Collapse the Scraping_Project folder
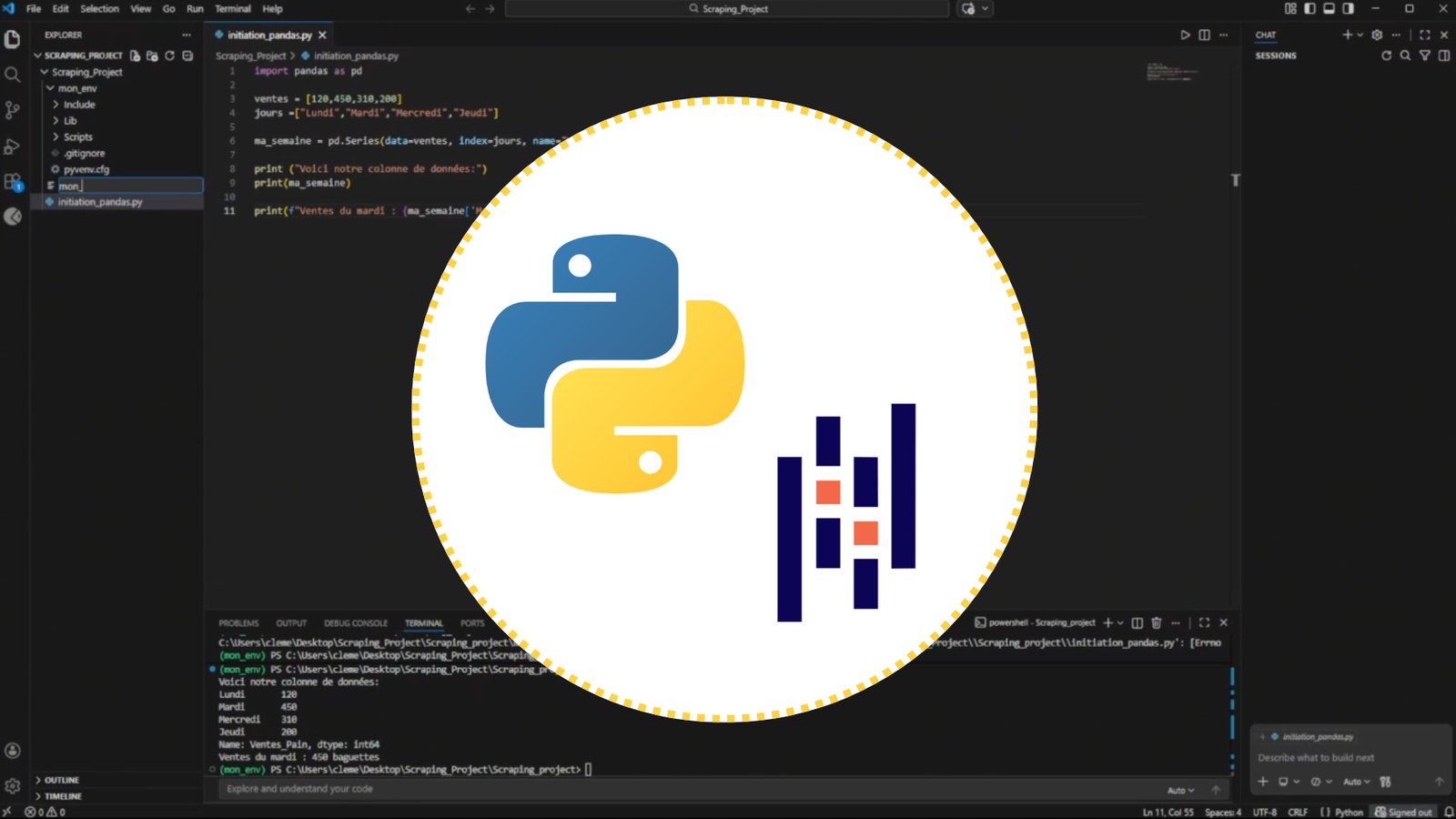The image size is (1456, 819). (45, 72)
